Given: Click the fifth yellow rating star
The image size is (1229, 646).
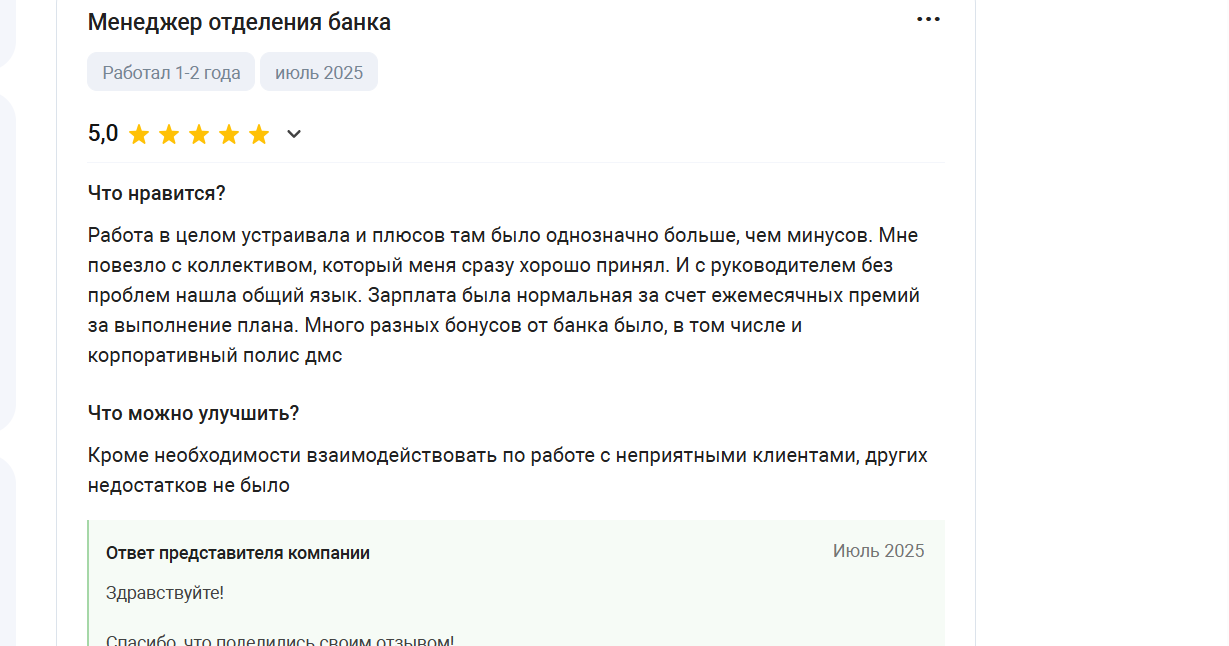Looking at the screenshot, I should coord(259,134).
